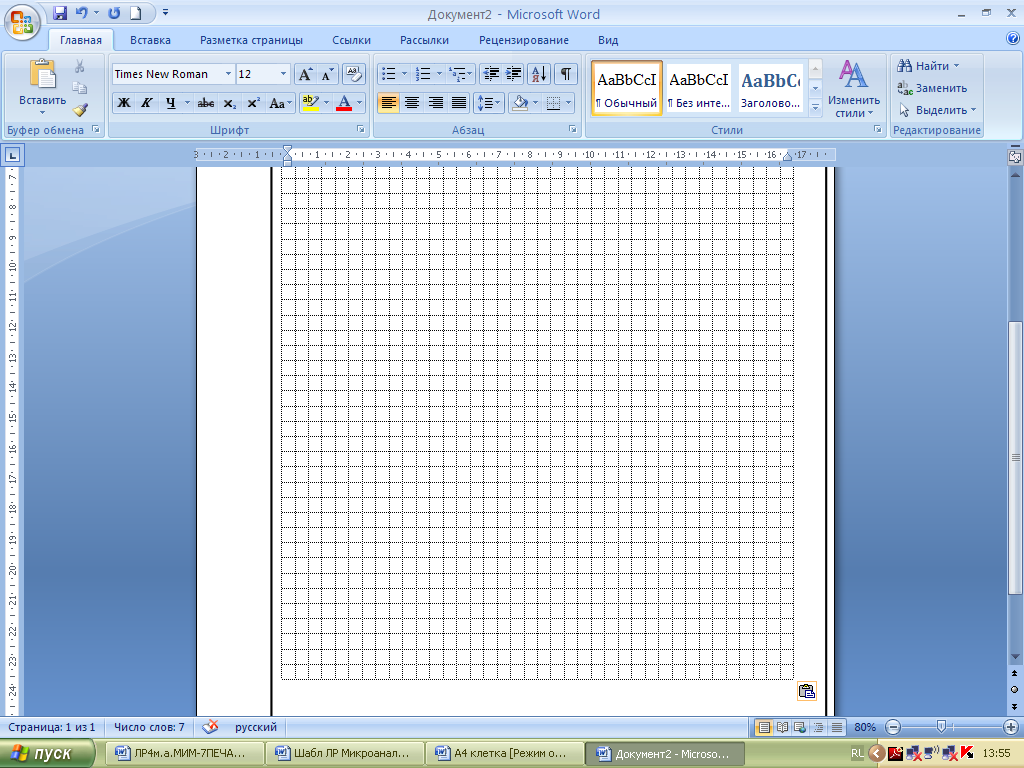The height and width of the screenshot is (768, 1024).
Task: Toggle strikethrough abc formatting
Action: coord(206,103)
